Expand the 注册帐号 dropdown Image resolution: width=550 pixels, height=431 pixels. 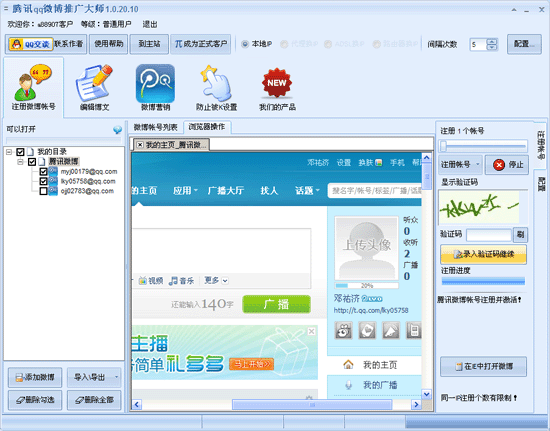click(x=461, y=164)
